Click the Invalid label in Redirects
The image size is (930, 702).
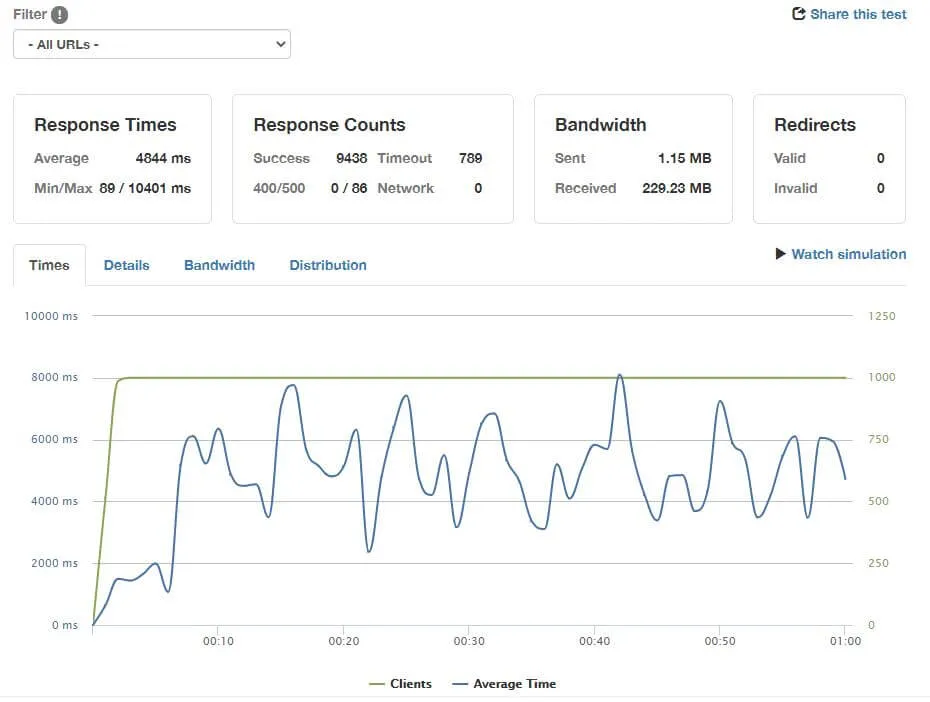pos(795,189)
